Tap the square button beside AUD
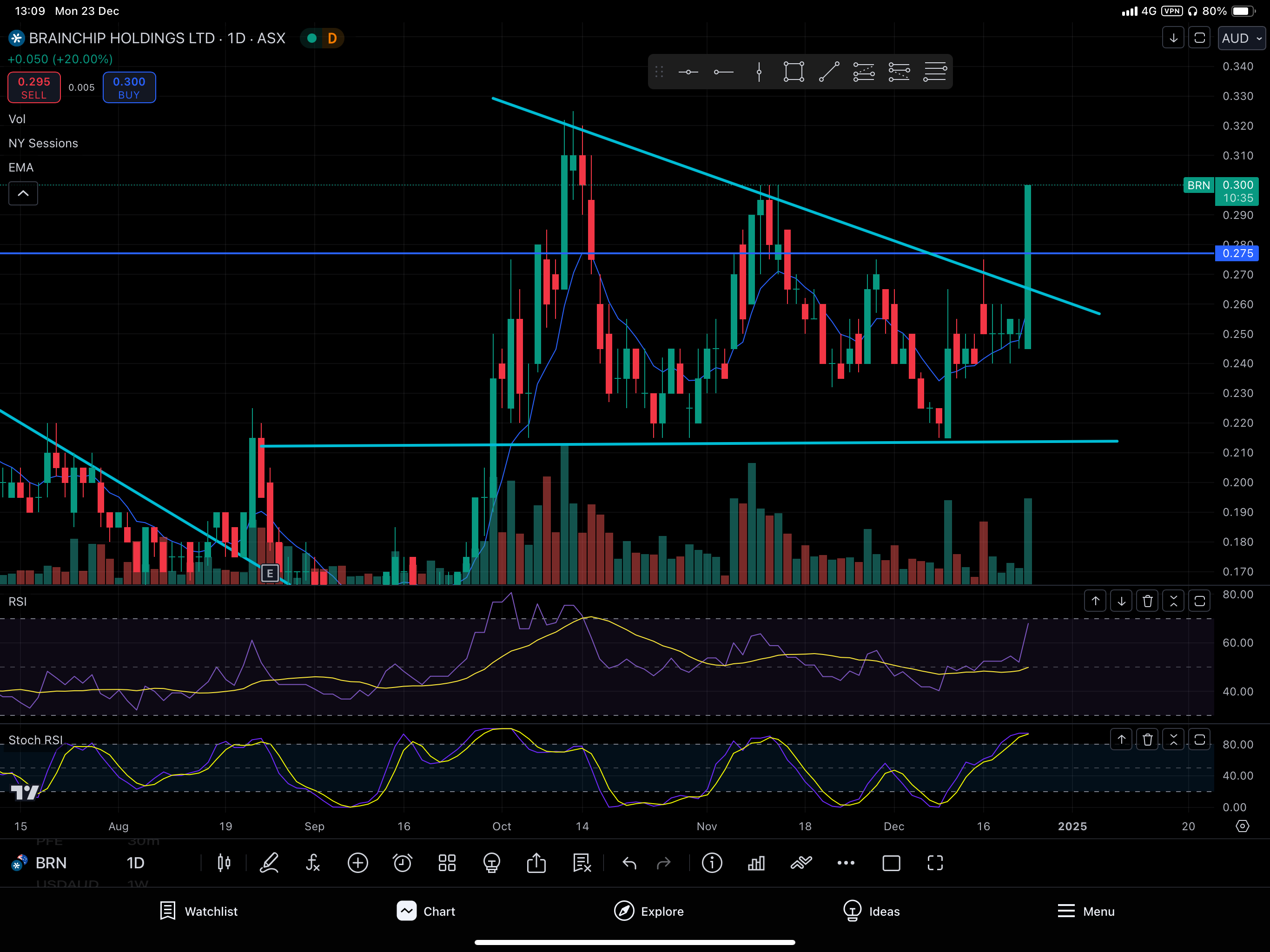This screenshot has width=1270, height=952. coord(1199,38)
